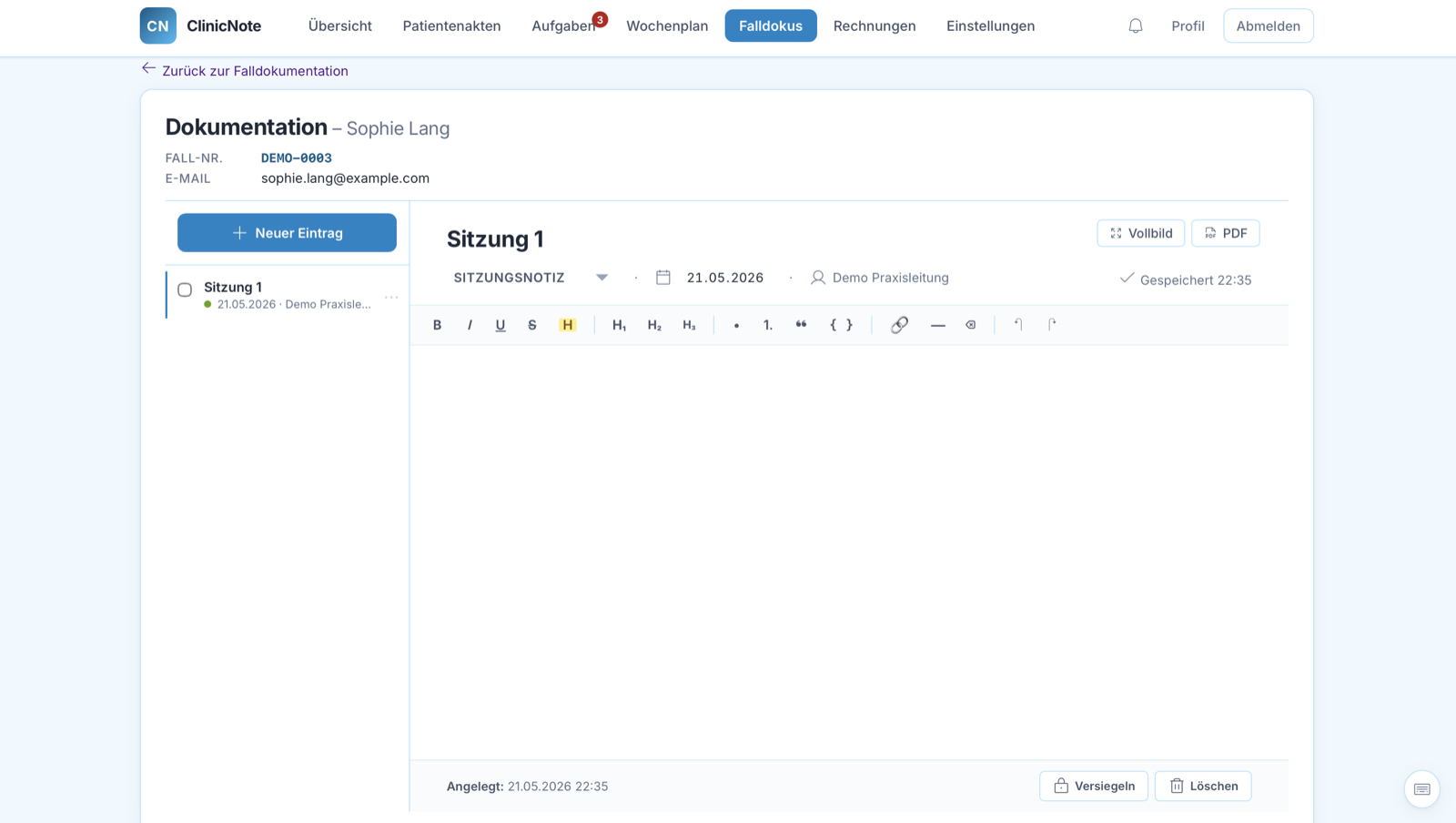Screen dimensions: 1456x823
Task: Open Aufgaben with 3 pending items
Action: point(564,25)
